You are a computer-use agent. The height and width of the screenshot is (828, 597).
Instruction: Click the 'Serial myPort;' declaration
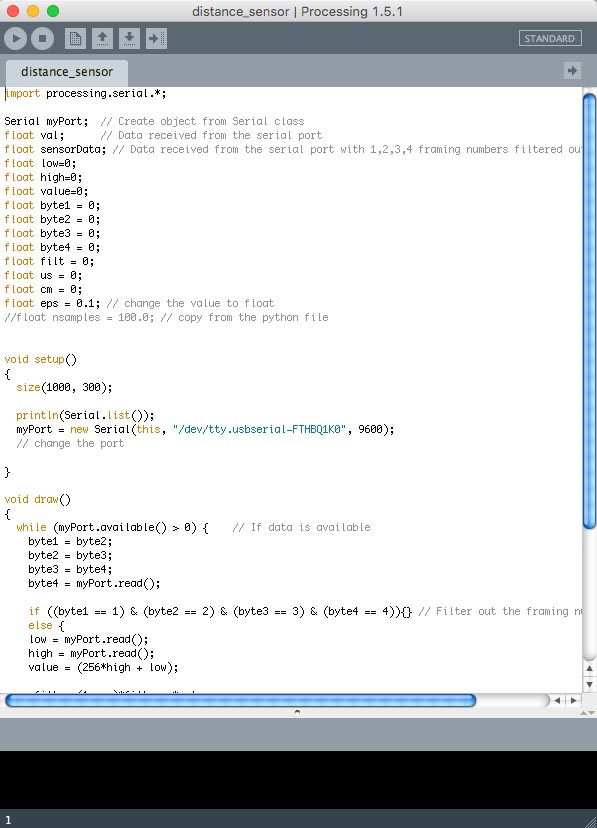[46, 121]
